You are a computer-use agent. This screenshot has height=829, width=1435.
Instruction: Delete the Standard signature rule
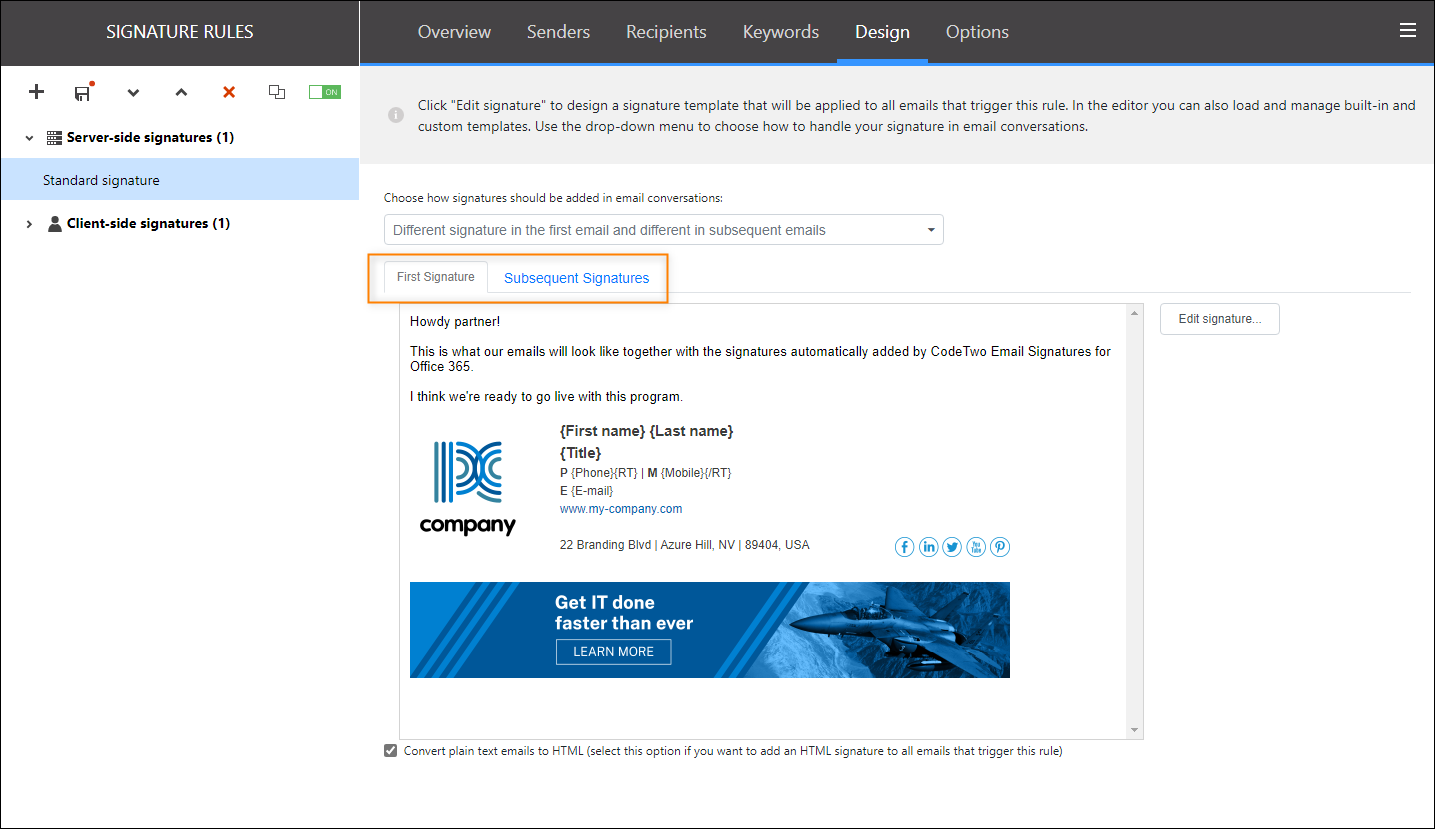click(228, 92)
